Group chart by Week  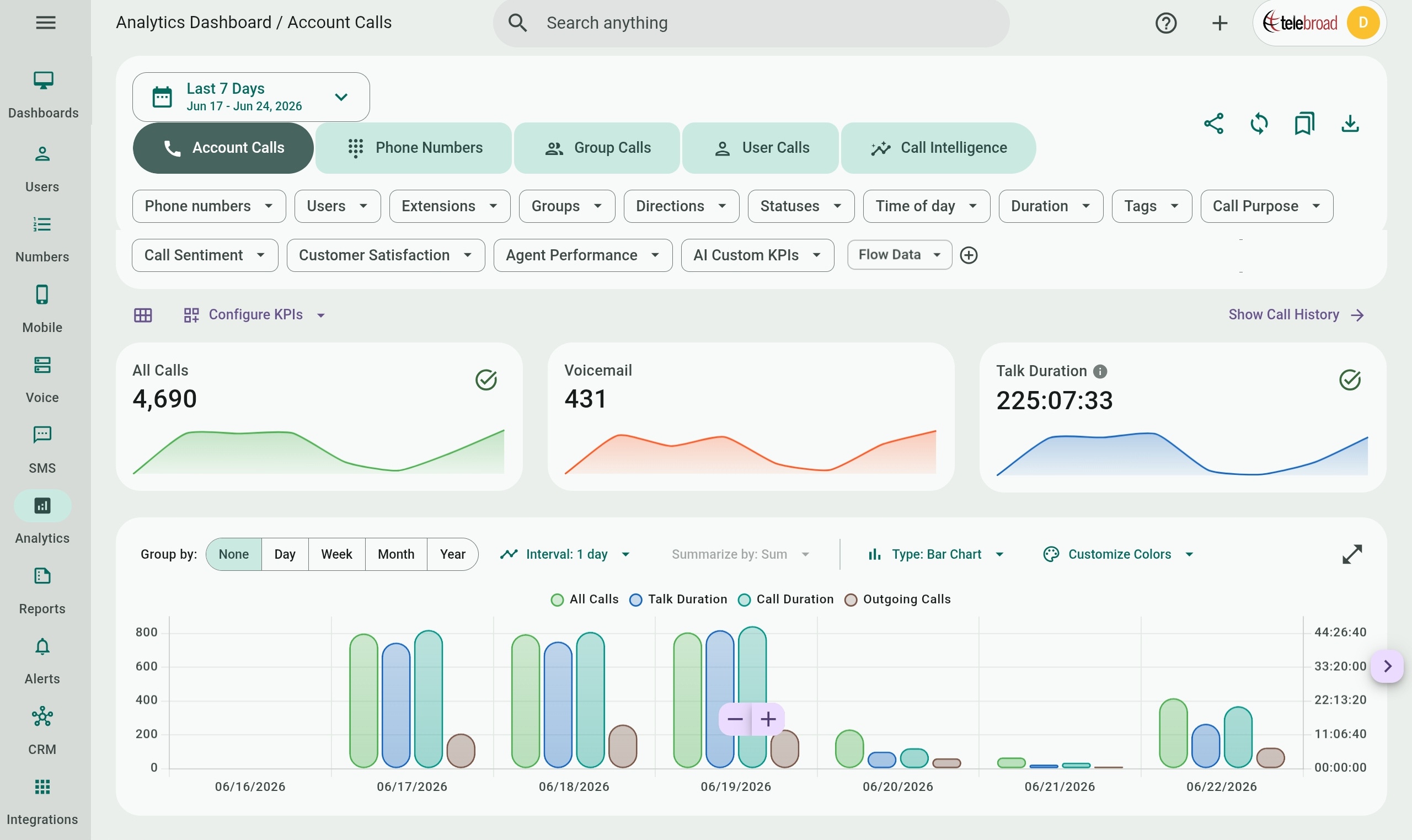click(336, 554)
